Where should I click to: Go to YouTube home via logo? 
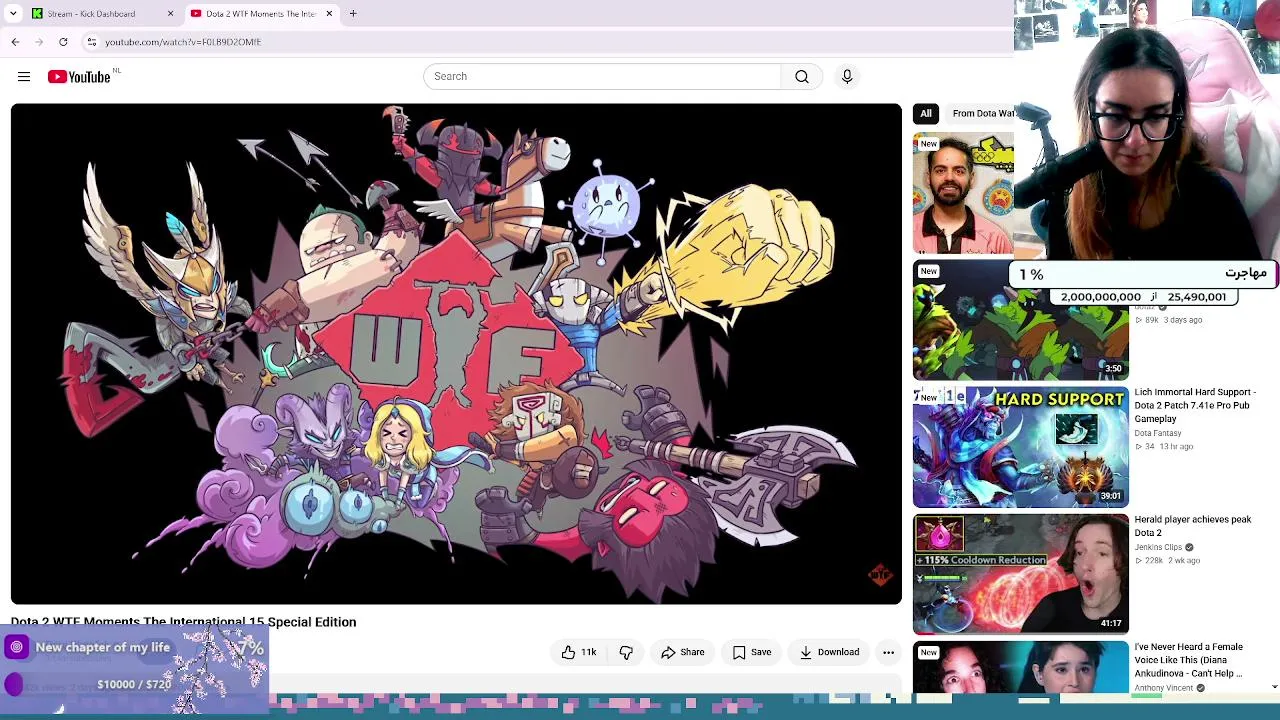pyautogui.click(x=79, y=77)
